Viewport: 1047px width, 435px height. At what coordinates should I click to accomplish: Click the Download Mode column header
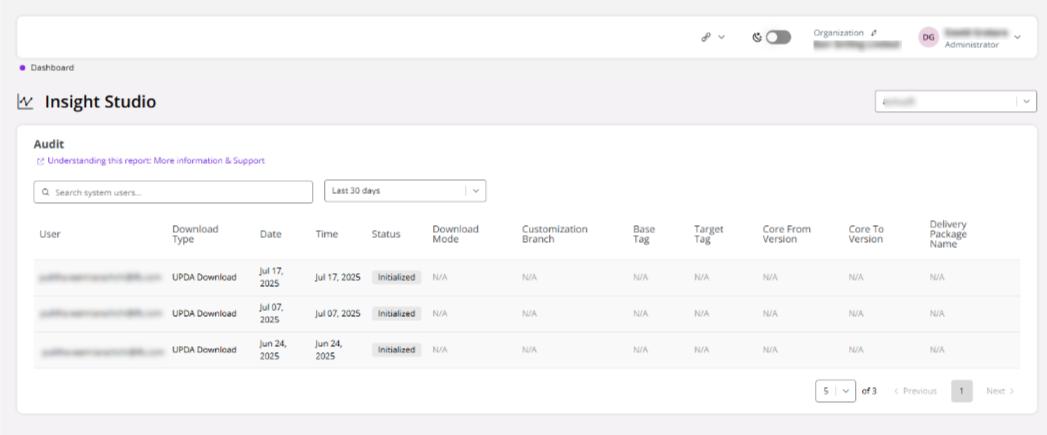(455, 234)
